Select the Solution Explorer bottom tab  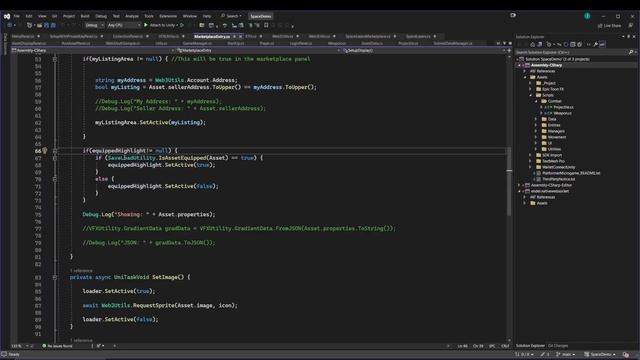530,346
